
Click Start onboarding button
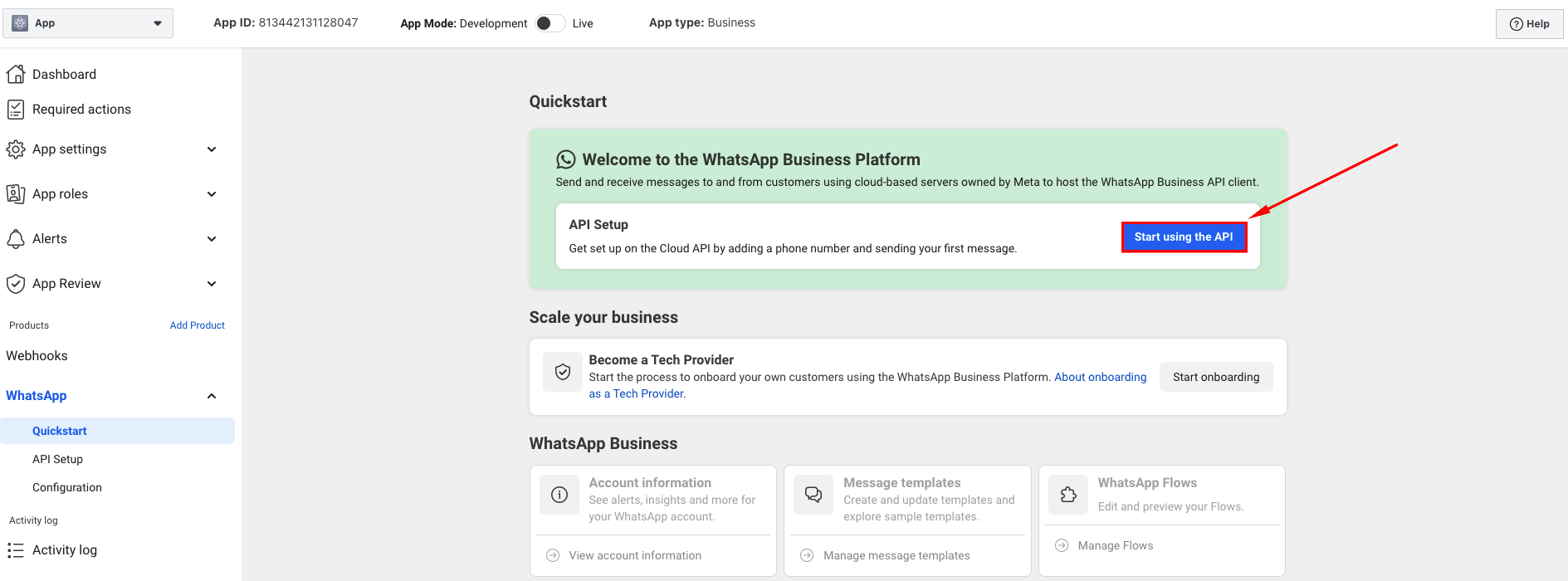pos(1216,377)
